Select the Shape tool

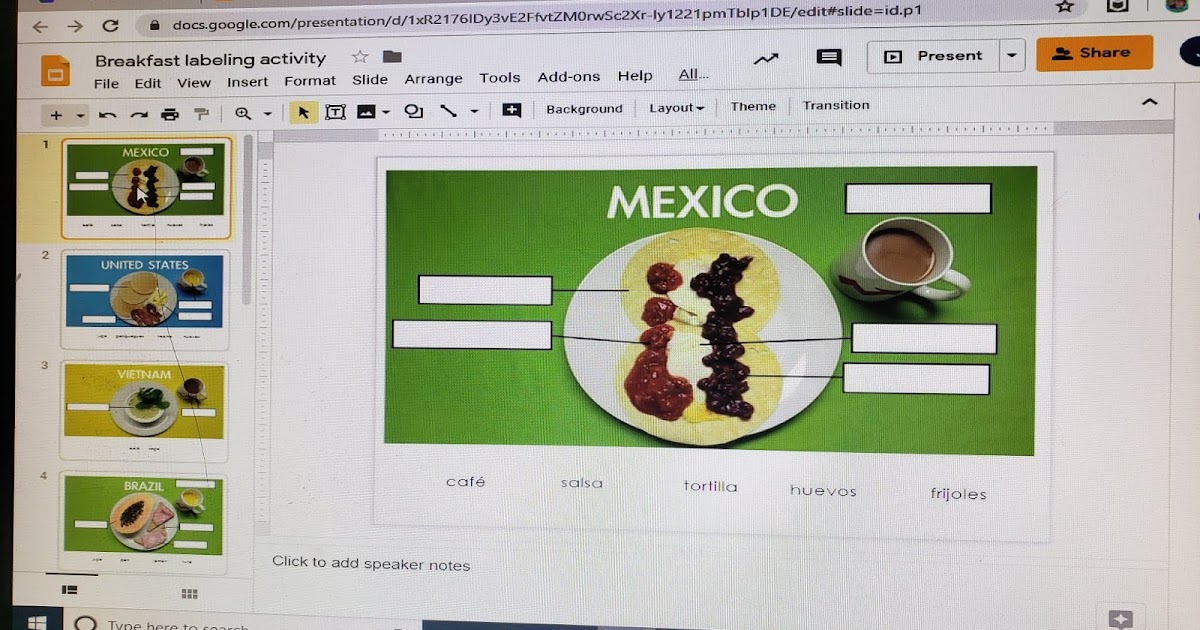(413, 112)
